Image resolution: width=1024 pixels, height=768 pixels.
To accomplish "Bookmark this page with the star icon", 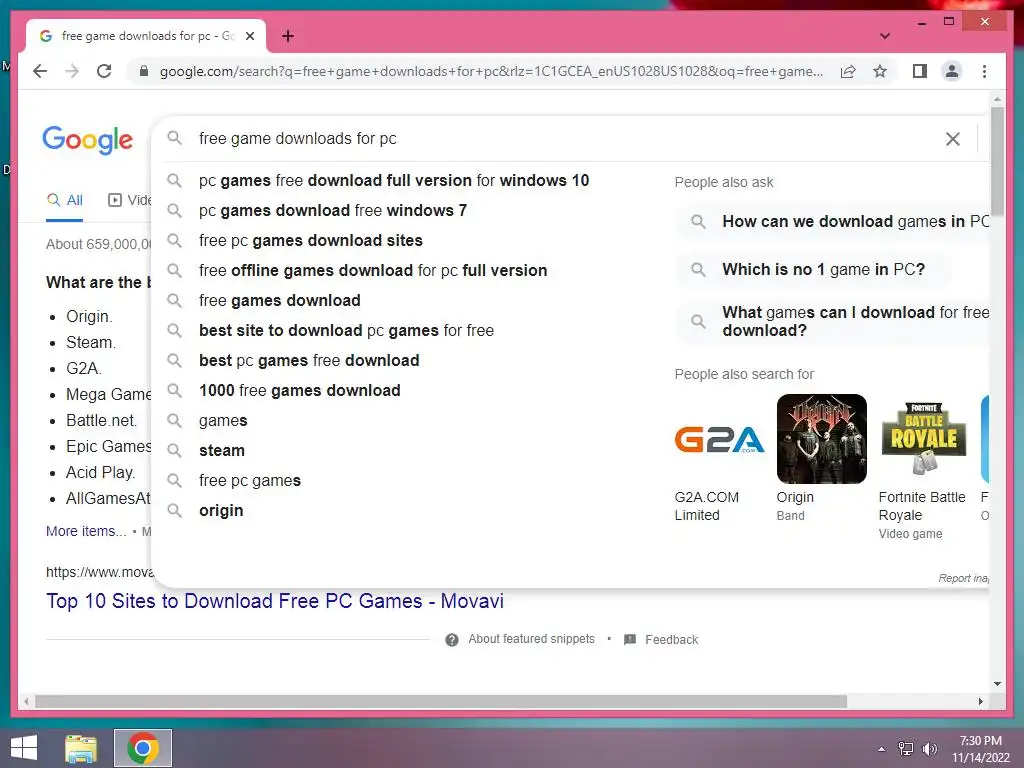I will point(880,71).
